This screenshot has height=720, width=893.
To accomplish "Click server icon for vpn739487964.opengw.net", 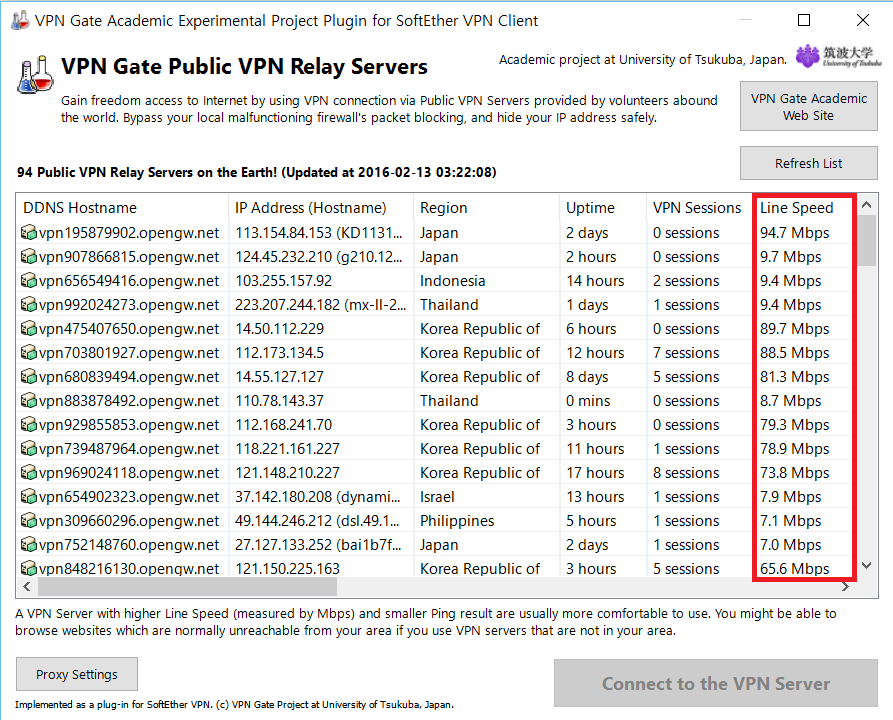I will click(28, 448).
